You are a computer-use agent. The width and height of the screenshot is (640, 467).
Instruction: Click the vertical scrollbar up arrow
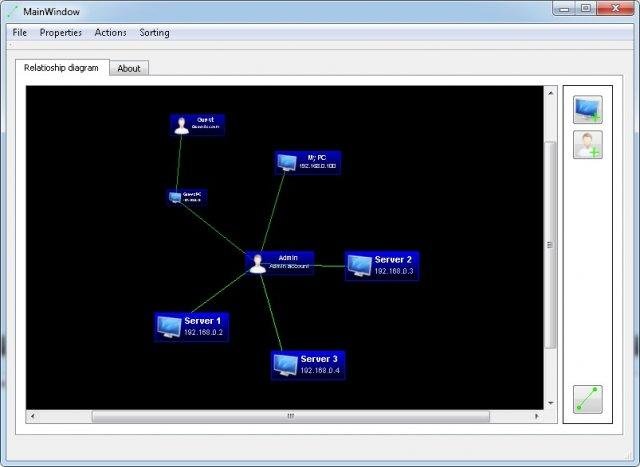pos(550,93)
